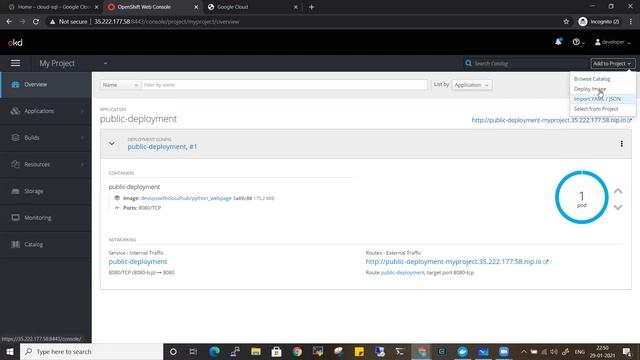Open Microsoft Store from the taskbar

click(276, 352)
